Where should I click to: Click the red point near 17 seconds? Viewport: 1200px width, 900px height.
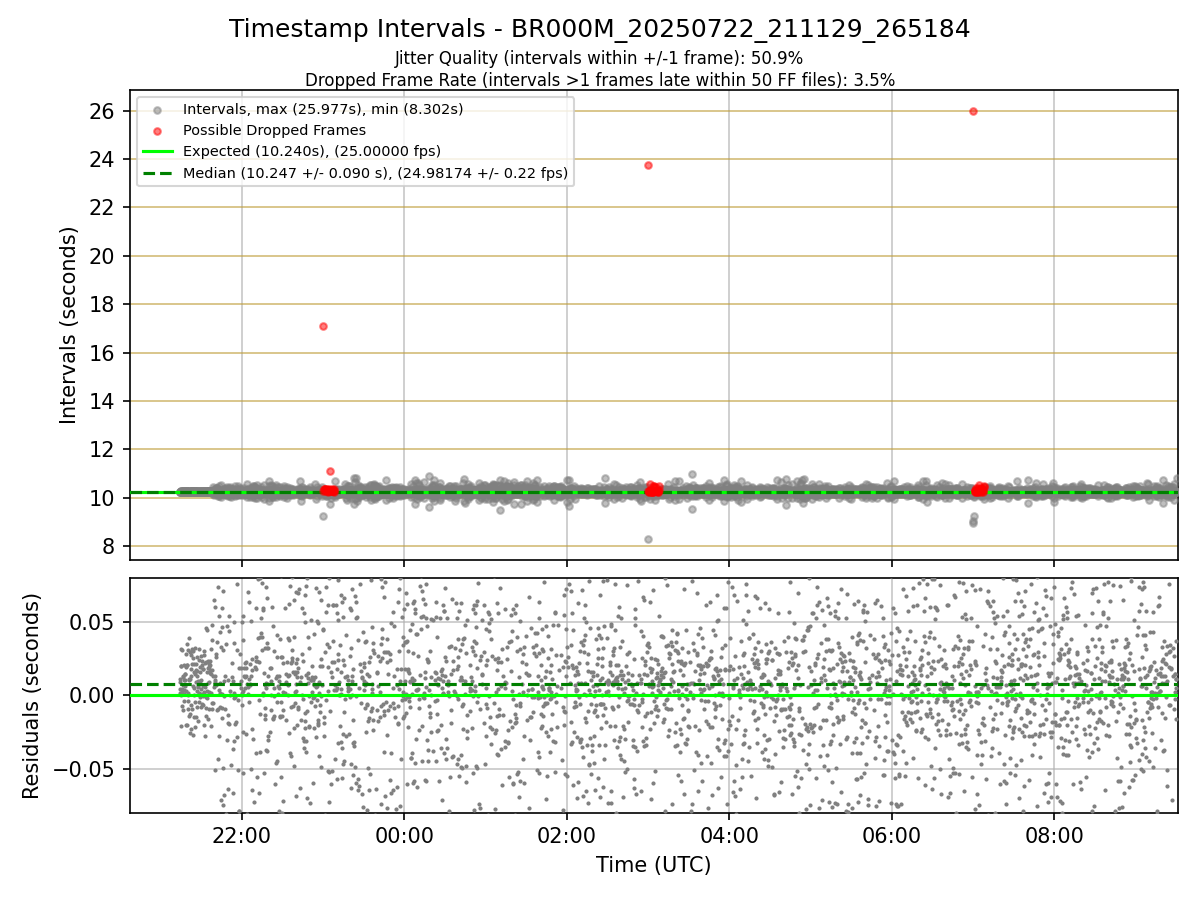click(x=323, y=326)
